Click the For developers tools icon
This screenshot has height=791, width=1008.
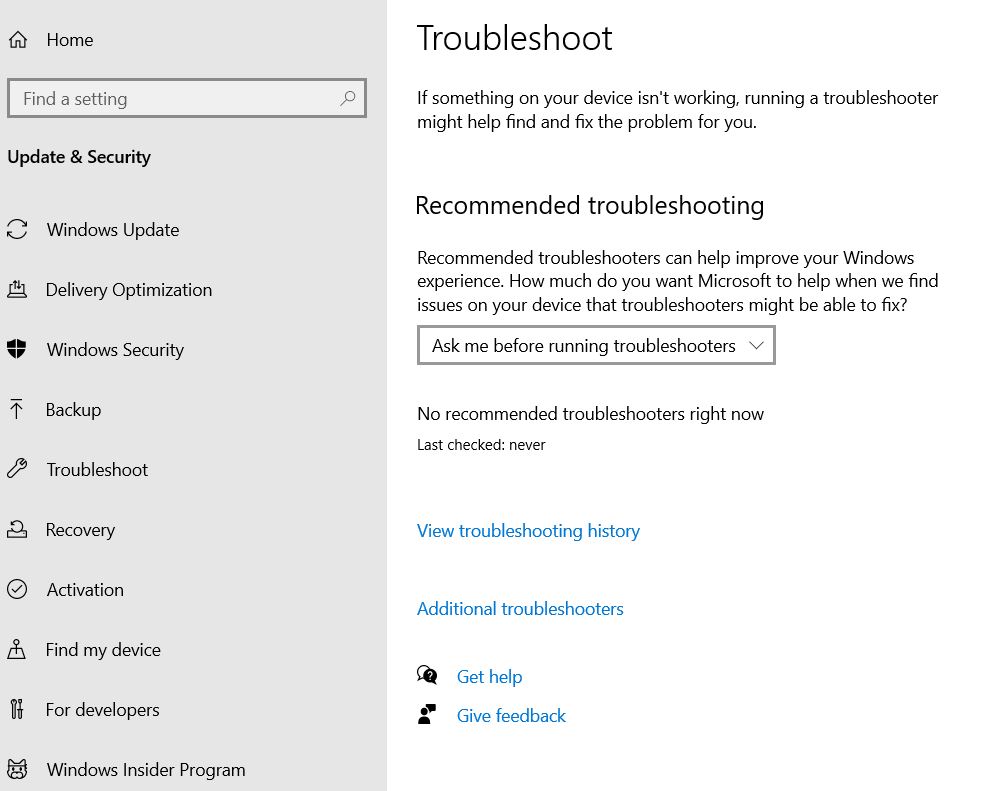click(17, 709)
